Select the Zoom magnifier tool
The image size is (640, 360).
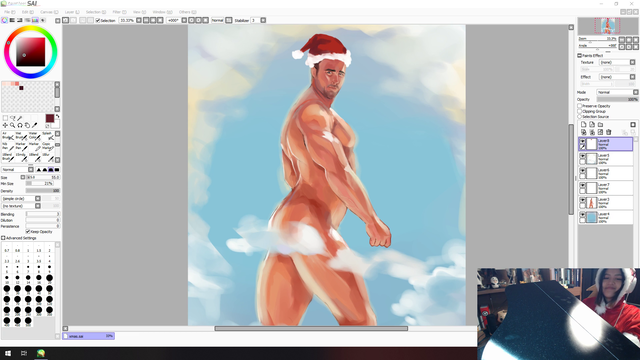(x=13, y=125)
